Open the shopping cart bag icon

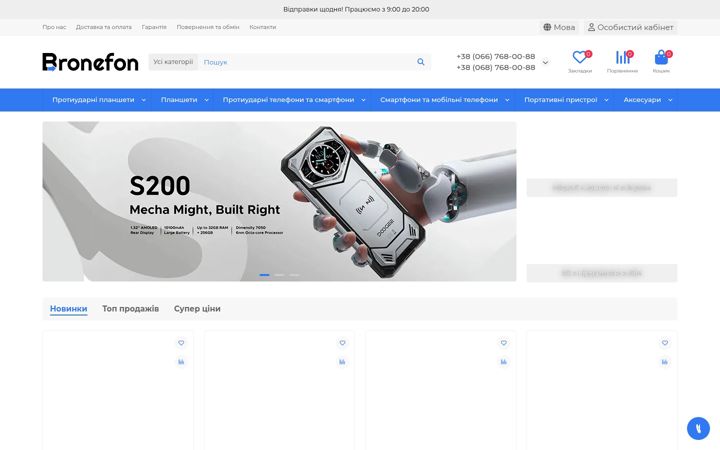point(661,57)
